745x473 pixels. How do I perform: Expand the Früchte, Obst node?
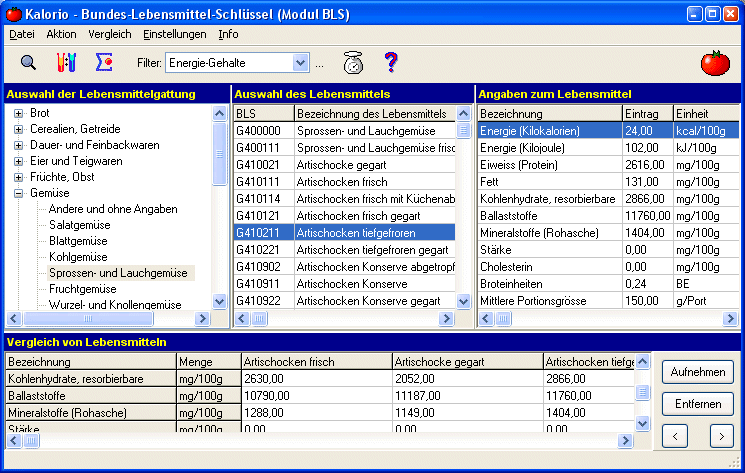[19, 177]
